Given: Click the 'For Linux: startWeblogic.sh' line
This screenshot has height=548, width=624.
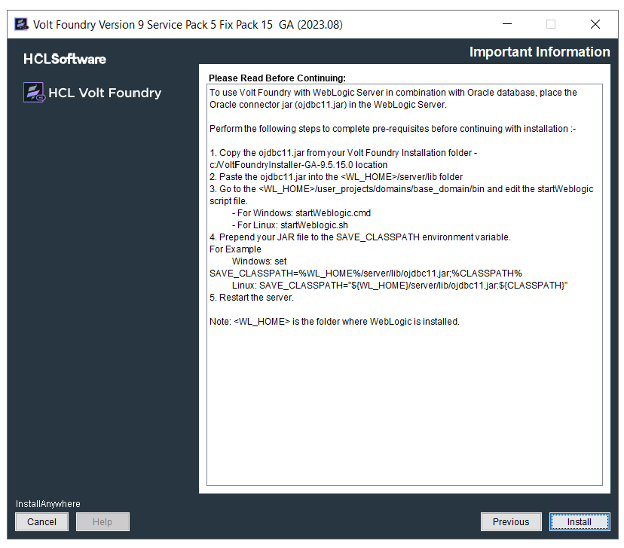Looking at the screenshot, I should (290, 225).
